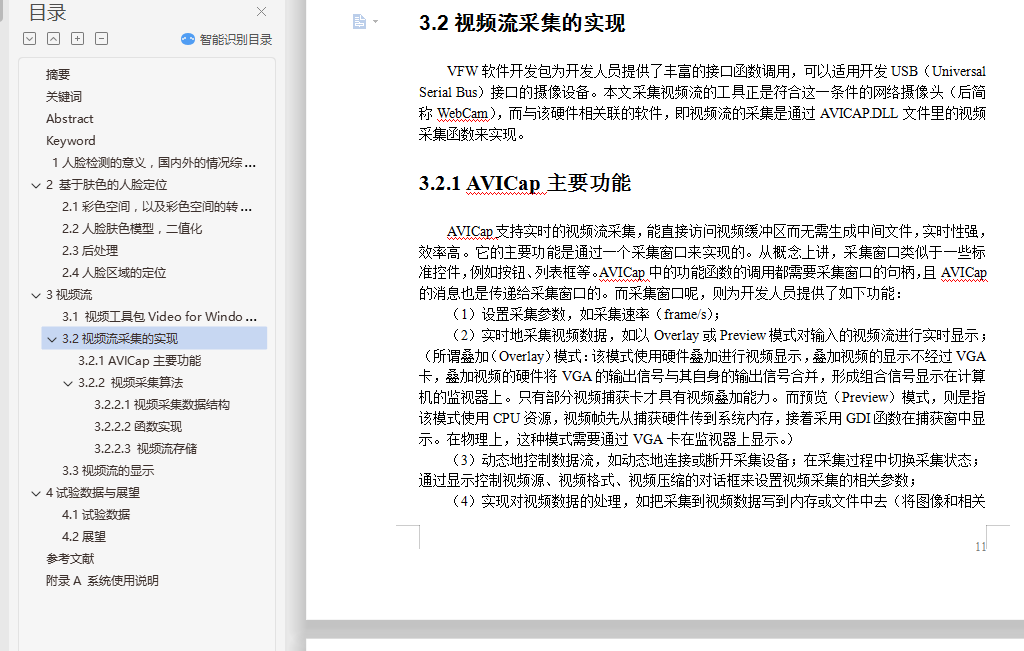
Task: Jump to '1 人脸检测的意义' outline entry
Action: coord(154,163)
